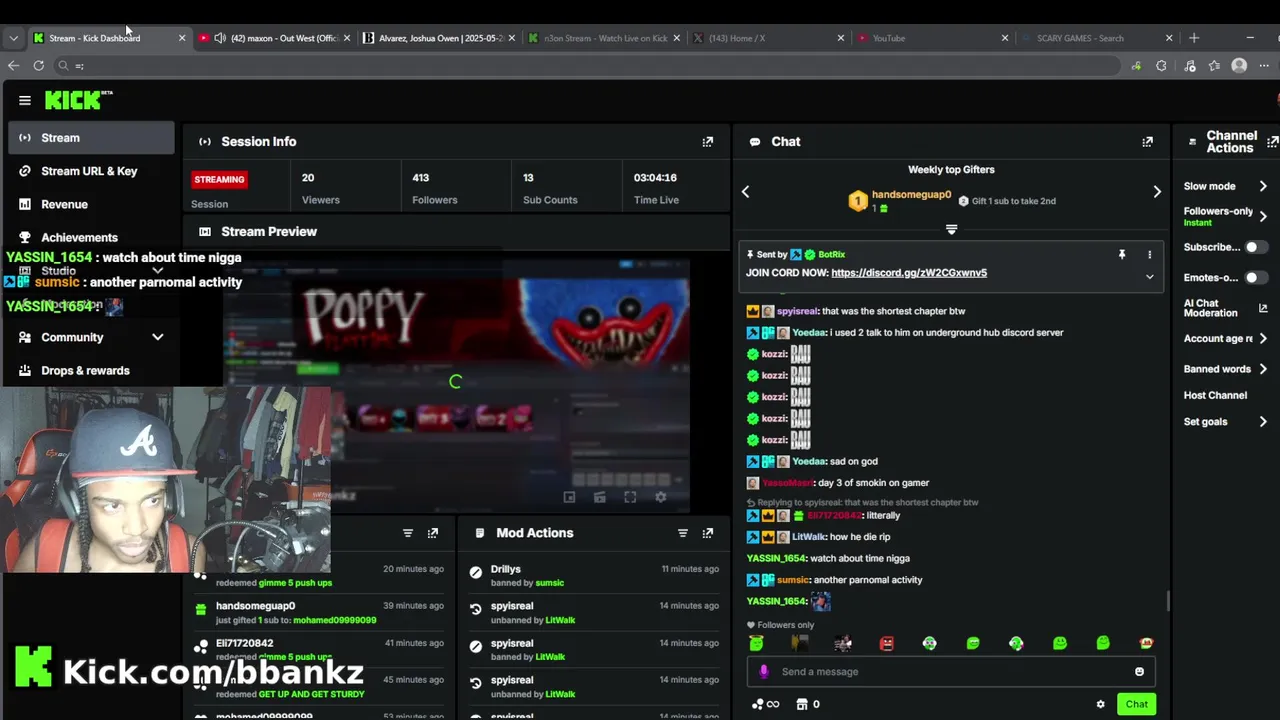Open the Kick hamburger sidebar menu

(25, 100)
